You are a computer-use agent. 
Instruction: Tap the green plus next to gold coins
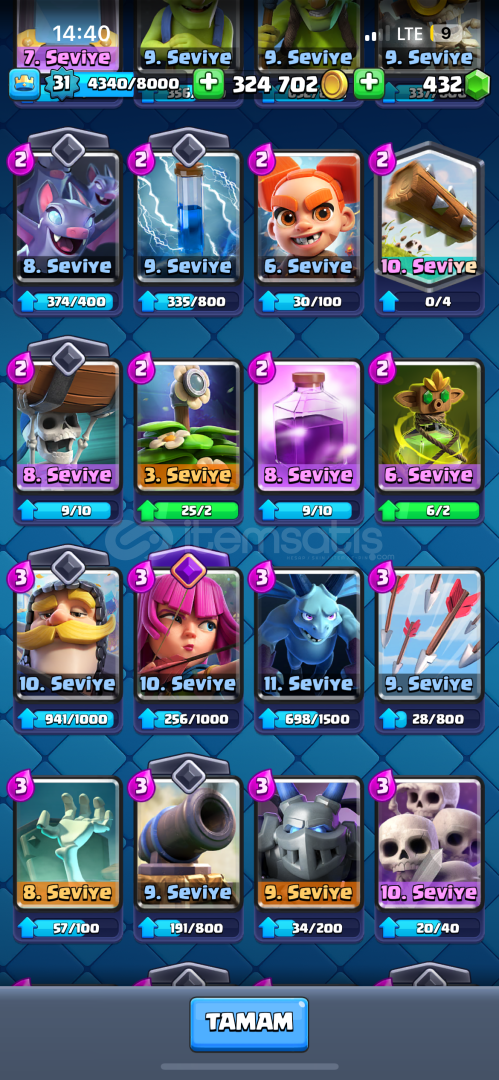coord(208,84)
